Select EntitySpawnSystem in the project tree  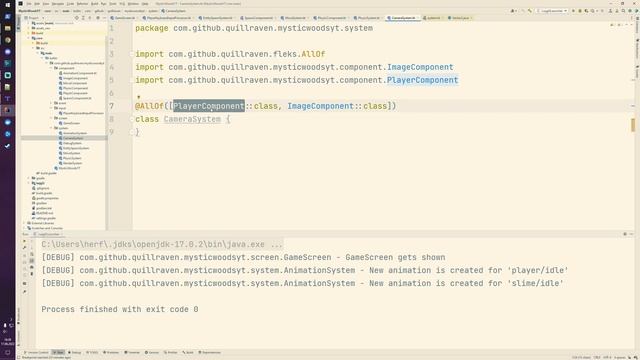[x=74, y=148]
